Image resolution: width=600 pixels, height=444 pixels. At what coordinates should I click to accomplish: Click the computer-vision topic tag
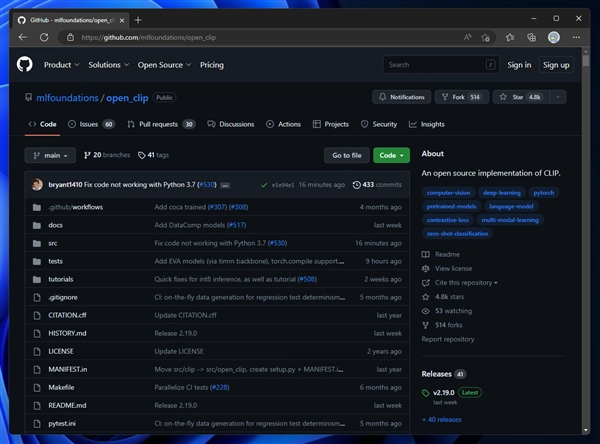click(x=448, y=193)
